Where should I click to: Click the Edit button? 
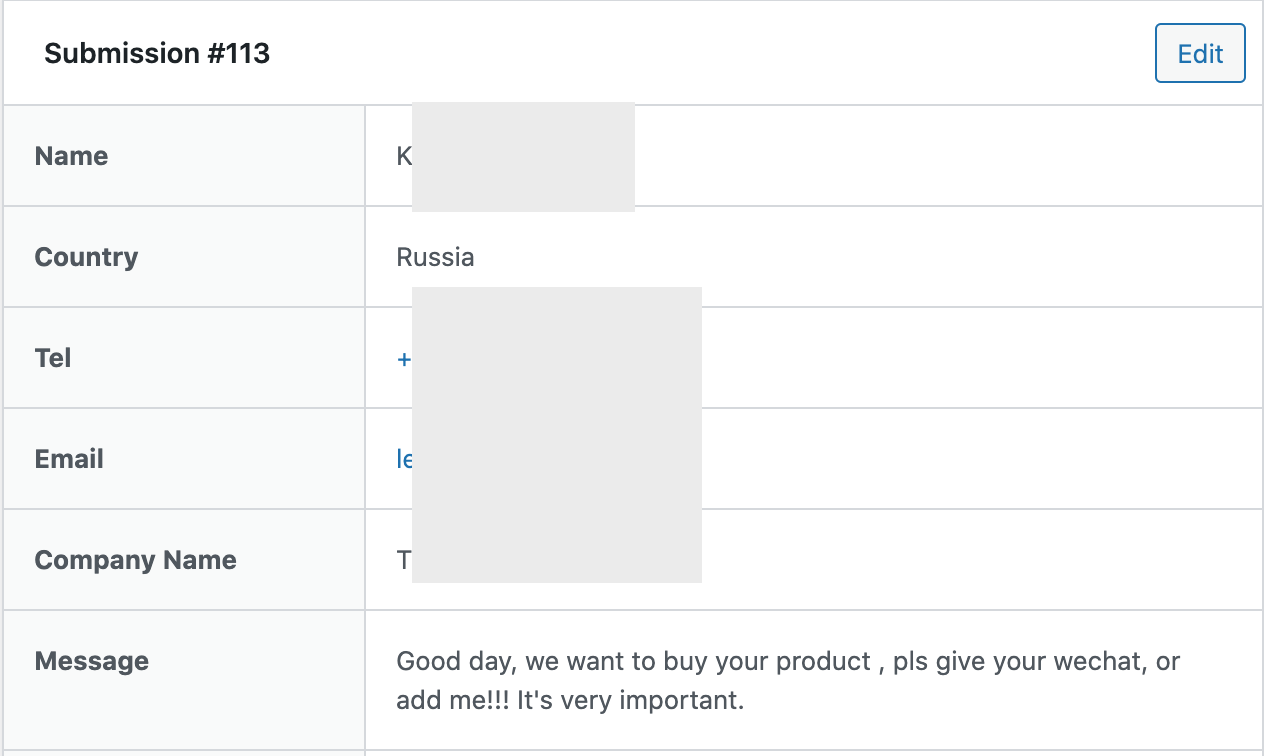pyautogui.click(x=1200, y=53)
